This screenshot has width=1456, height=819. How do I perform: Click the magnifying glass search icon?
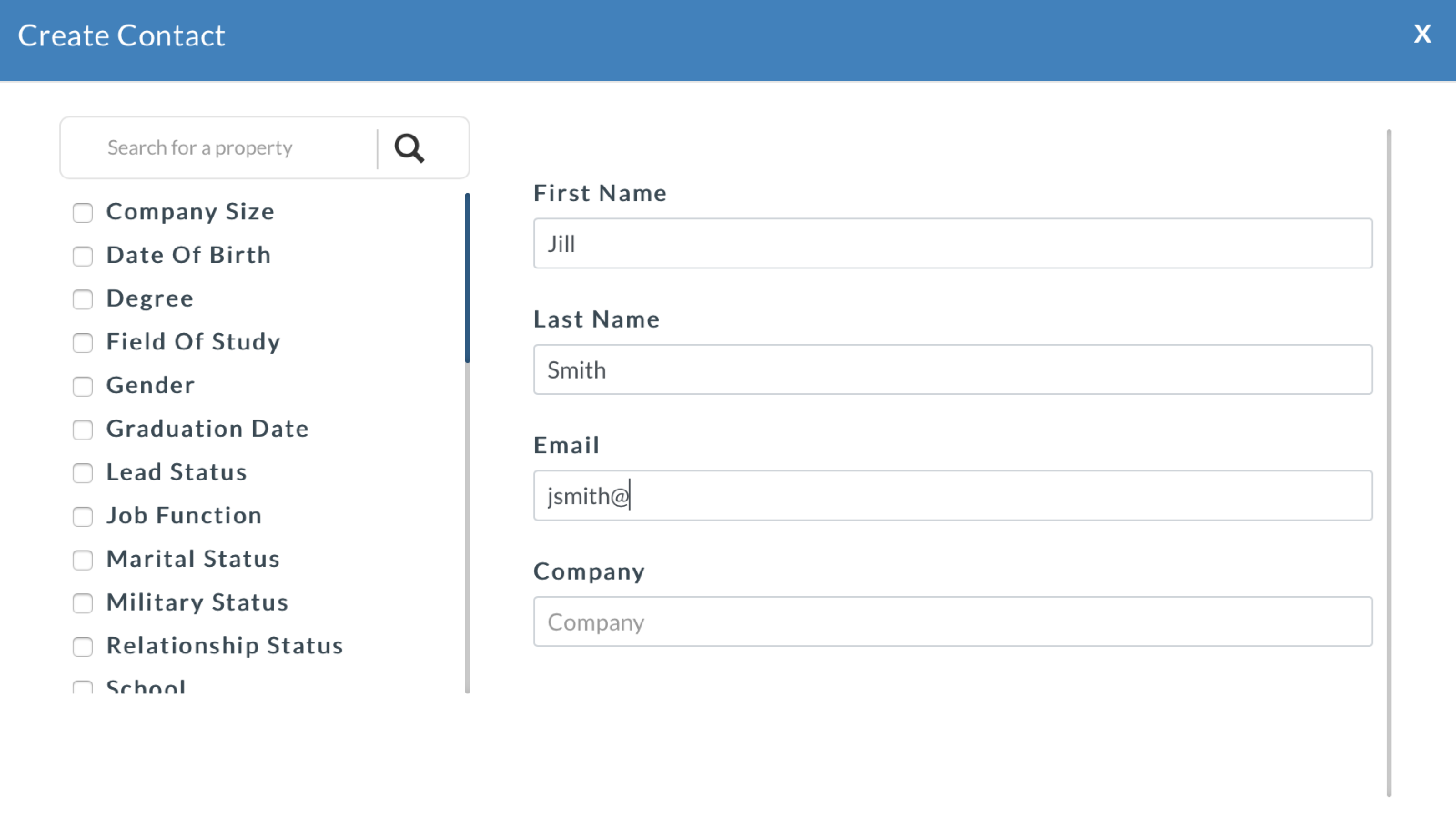point(409,147)
